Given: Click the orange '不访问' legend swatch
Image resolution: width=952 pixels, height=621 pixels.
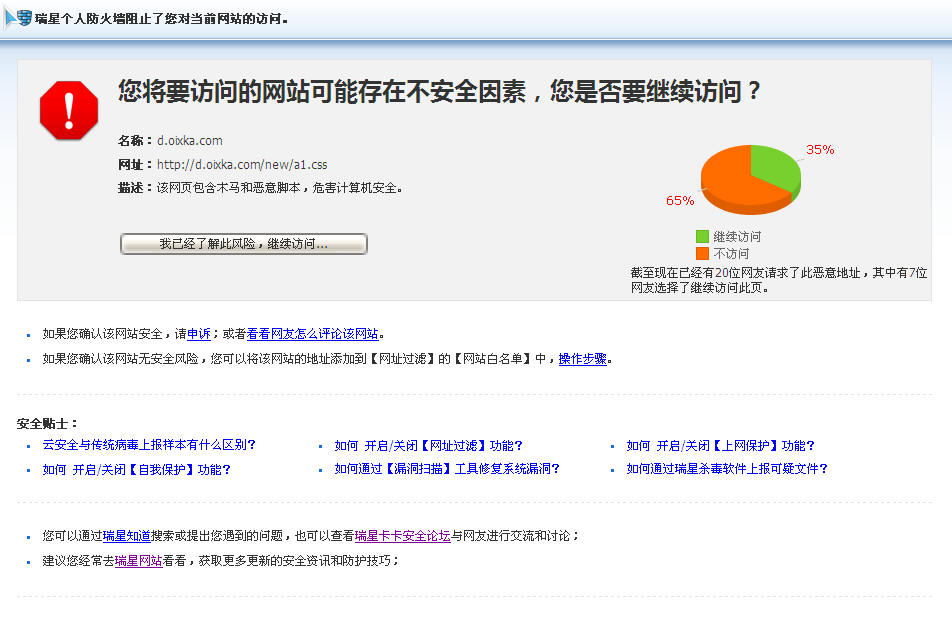Looking at the screenshot, I should 702,253.
